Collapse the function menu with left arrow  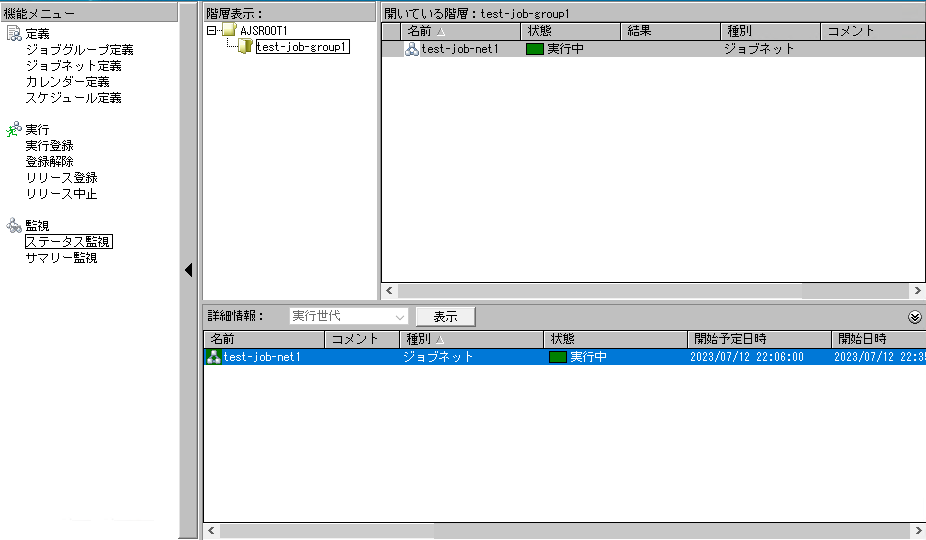pyautogui.click(x=188, y=269)
